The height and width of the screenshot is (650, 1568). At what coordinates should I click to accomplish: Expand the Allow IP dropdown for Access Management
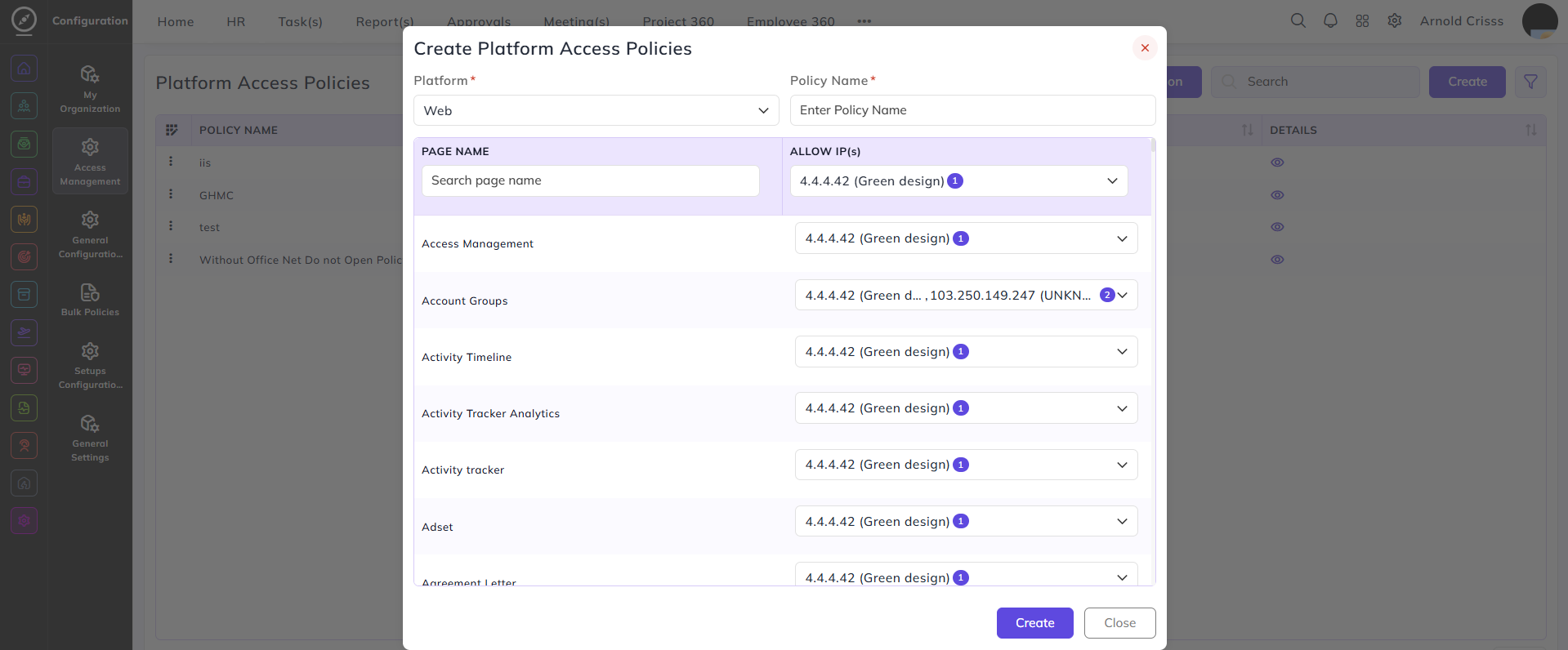(966, 238)
